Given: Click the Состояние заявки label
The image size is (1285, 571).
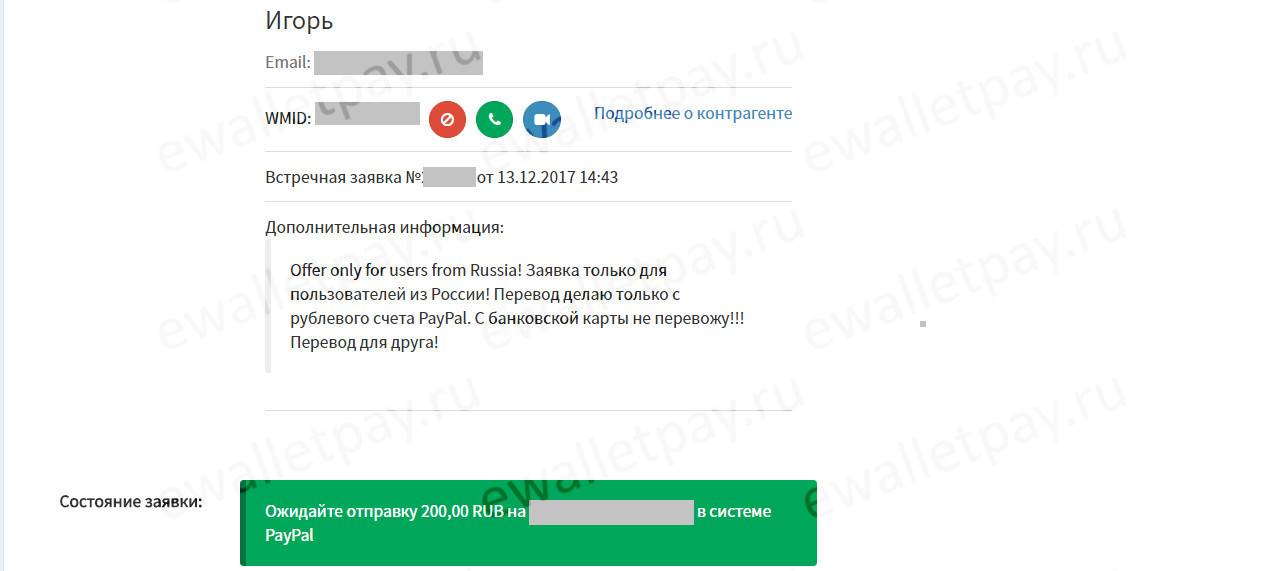Looking at the screenshot, I should (131, 501).
